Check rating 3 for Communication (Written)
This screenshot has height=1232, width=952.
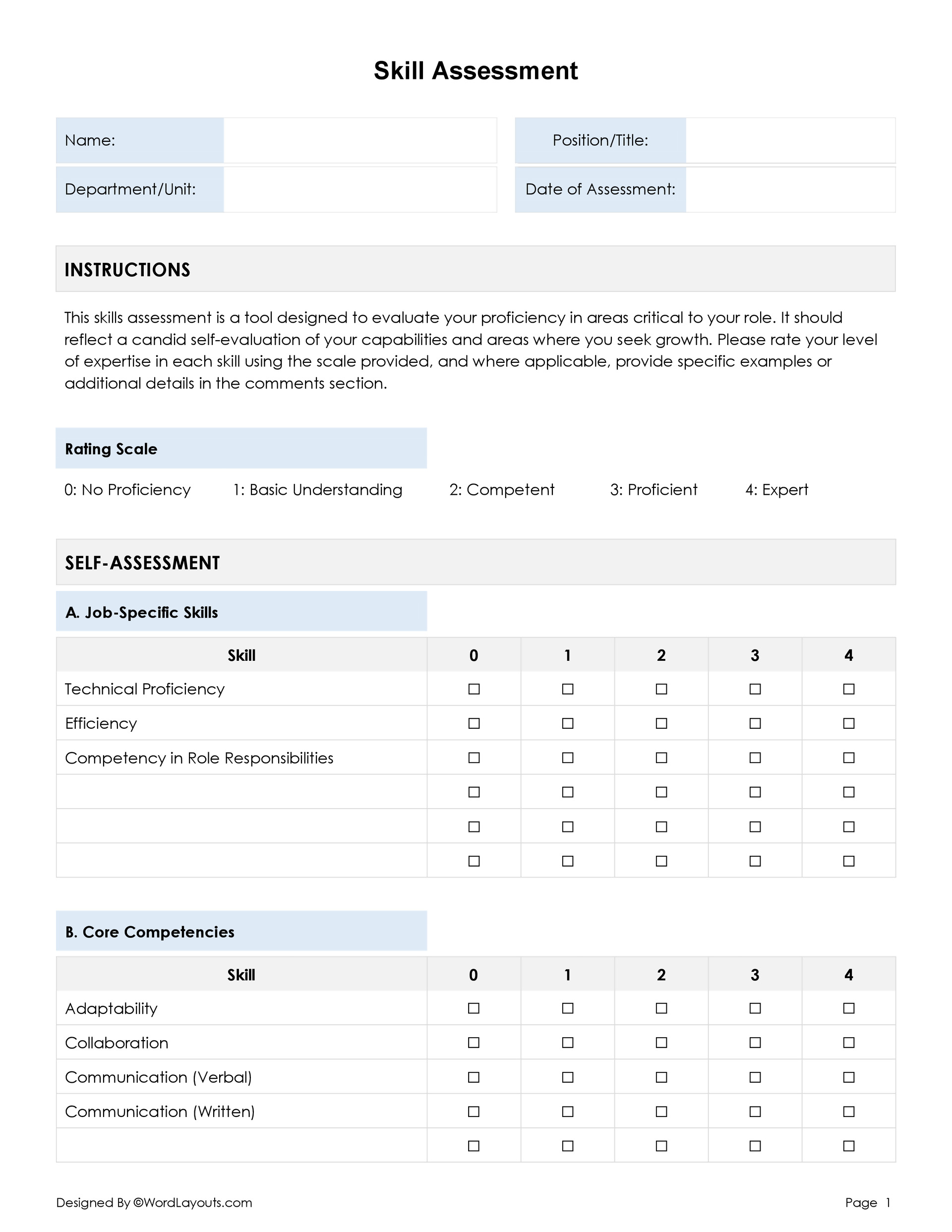(755, 1112)
